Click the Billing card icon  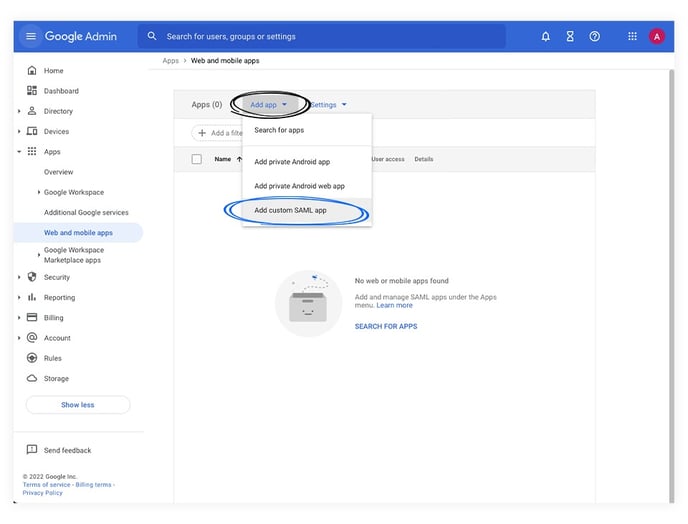pos(32,317)
